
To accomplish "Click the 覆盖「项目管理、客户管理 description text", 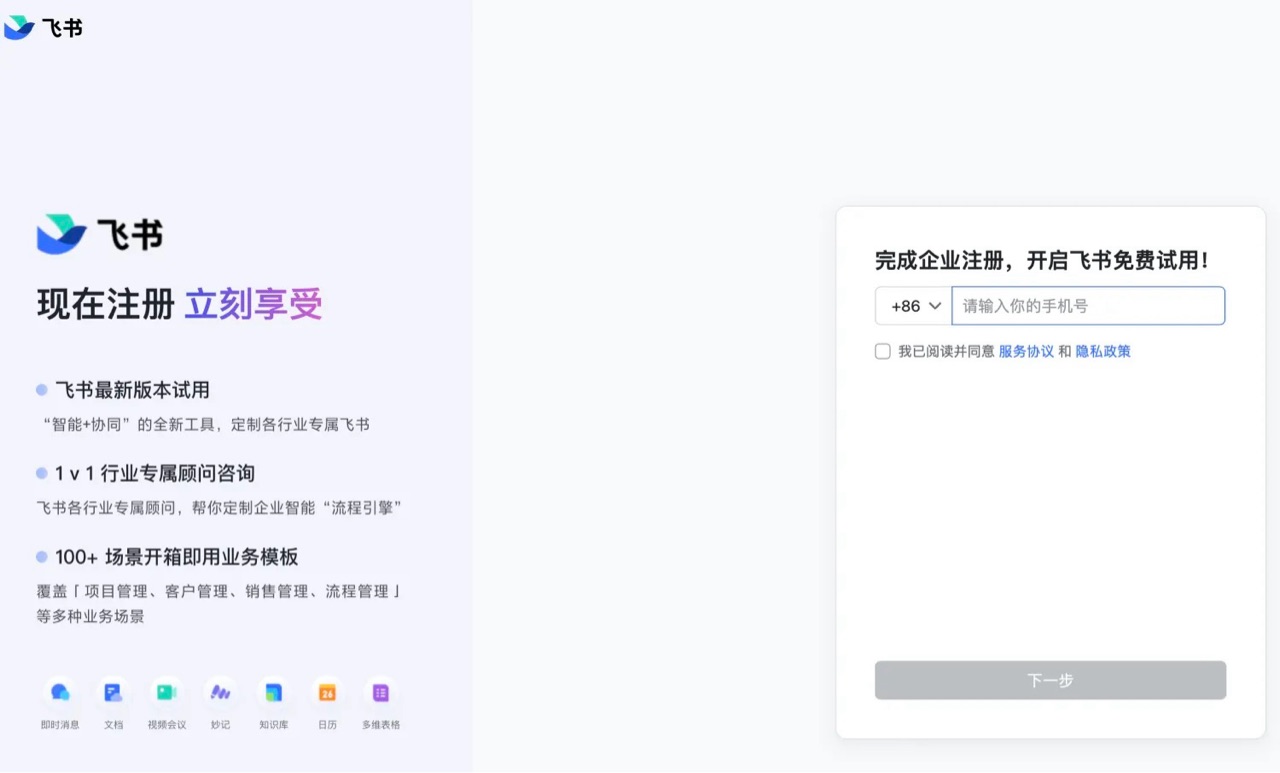I will click(218, 604).
